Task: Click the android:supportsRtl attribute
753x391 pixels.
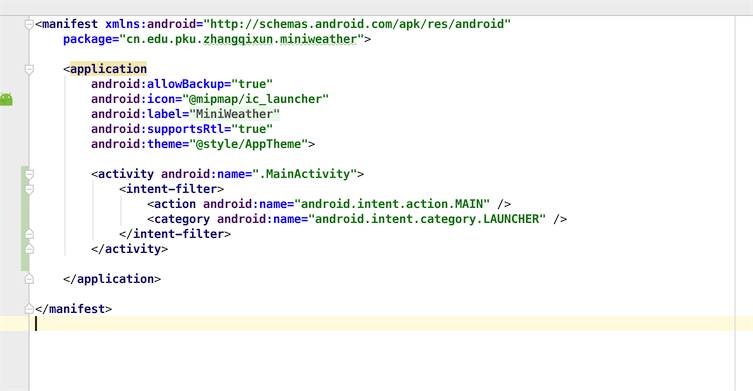Action: pos(158,129)
